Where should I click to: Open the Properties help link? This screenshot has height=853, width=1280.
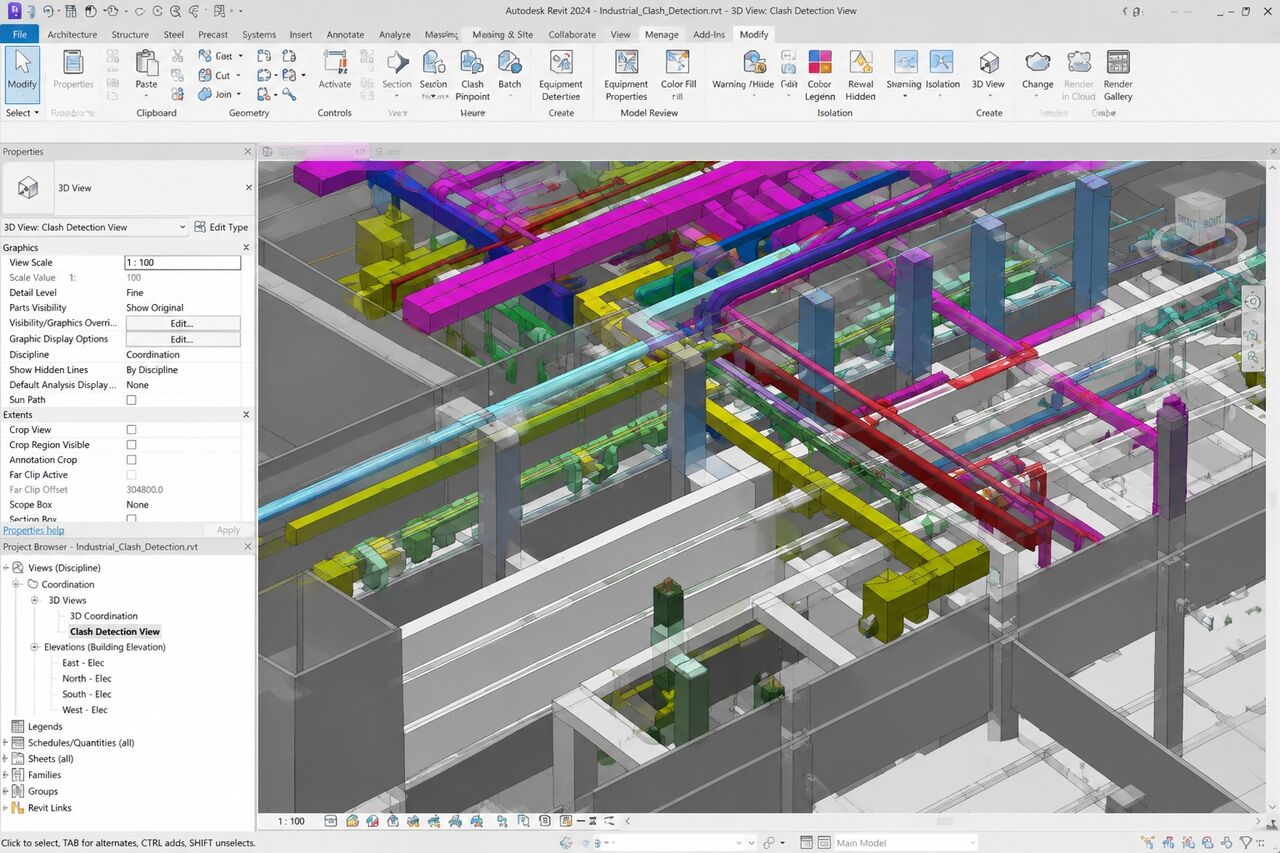(x=33, y=530)
